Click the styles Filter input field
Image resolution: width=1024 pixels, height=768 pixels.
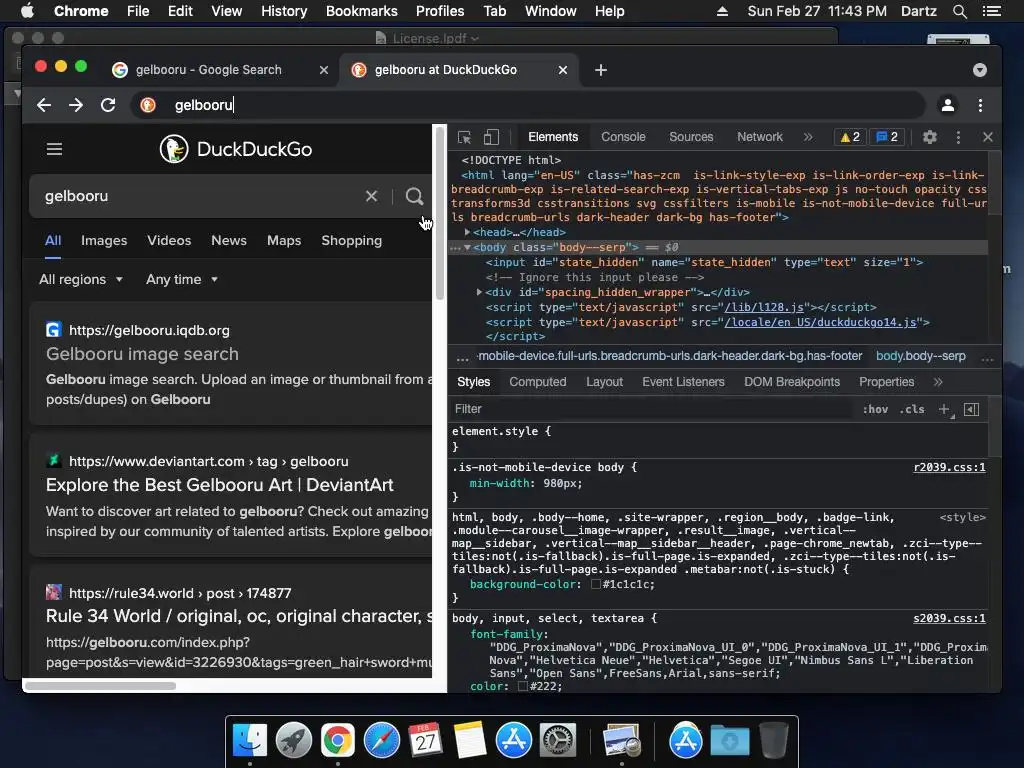(x=650, y=409)
